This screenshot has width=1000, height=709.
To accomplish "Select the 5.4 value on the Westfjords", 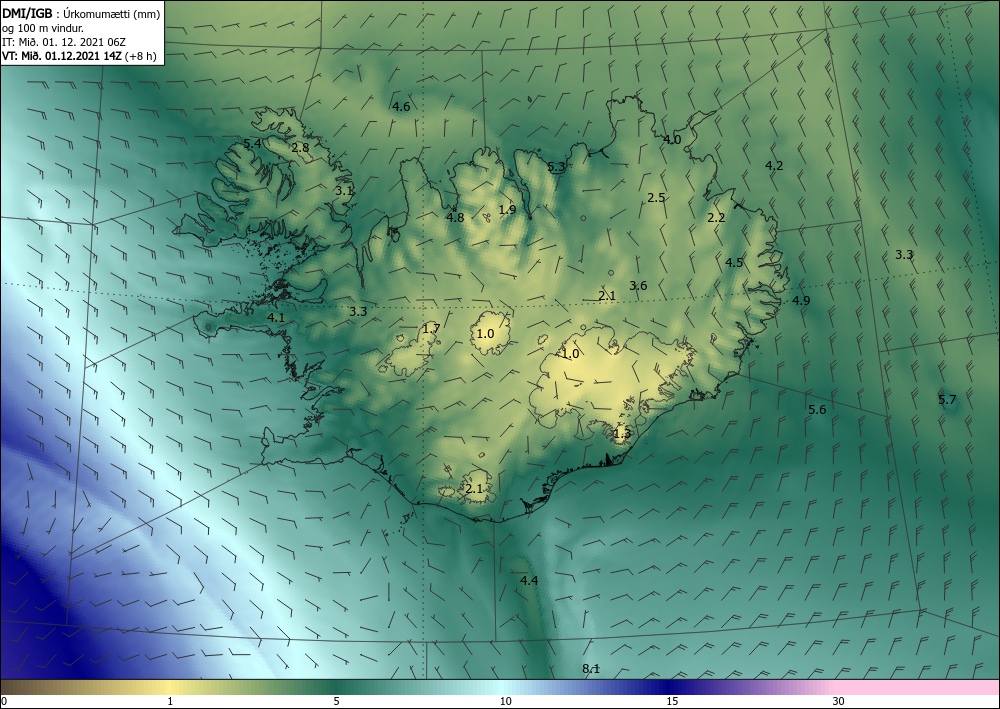I will pyautogui.click(x=253, y=143).
